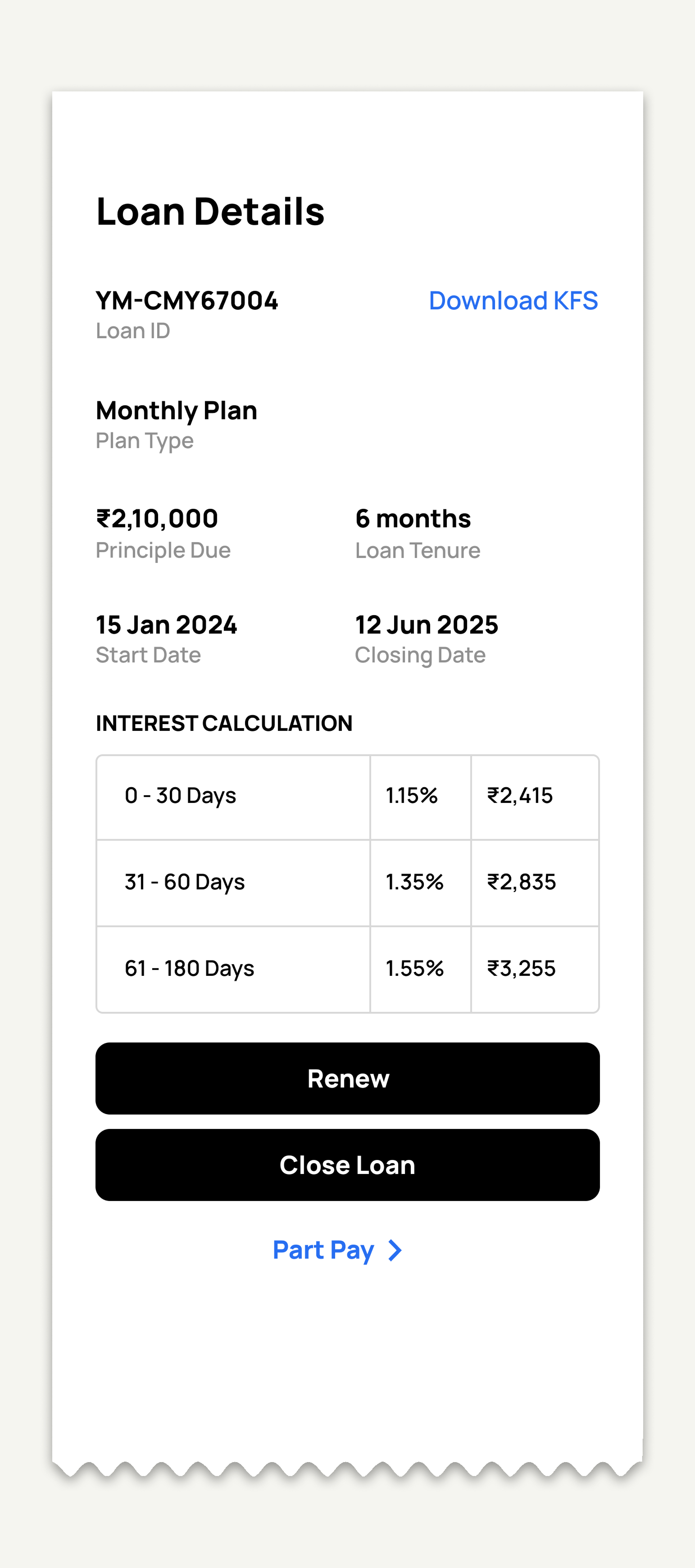The image size is (695, 1568).
Task: Click the Interest Calculation heading
Action: pyautogui.click(x=224, y=723)
